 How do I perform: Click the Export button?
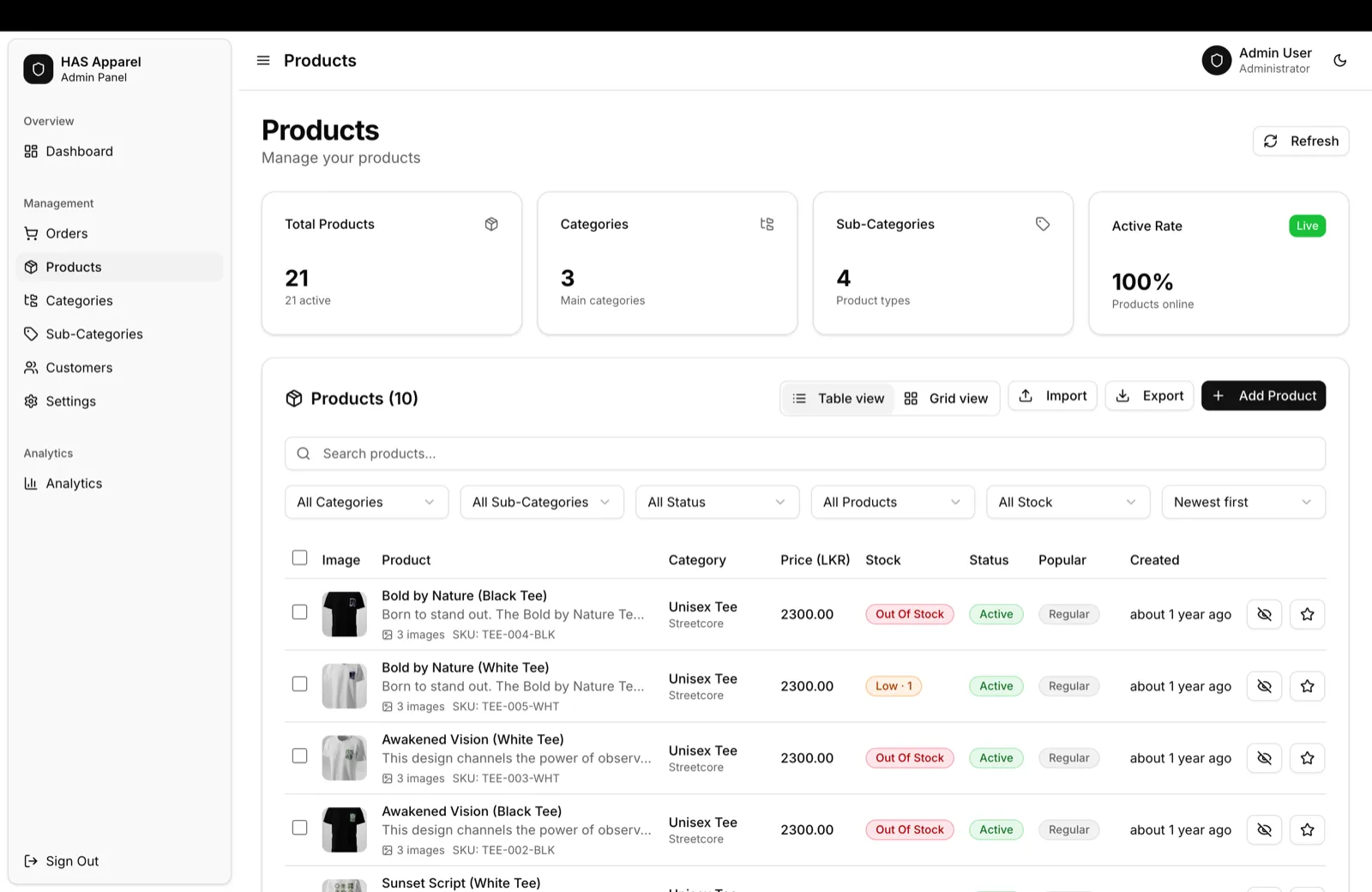(1149, 396)
